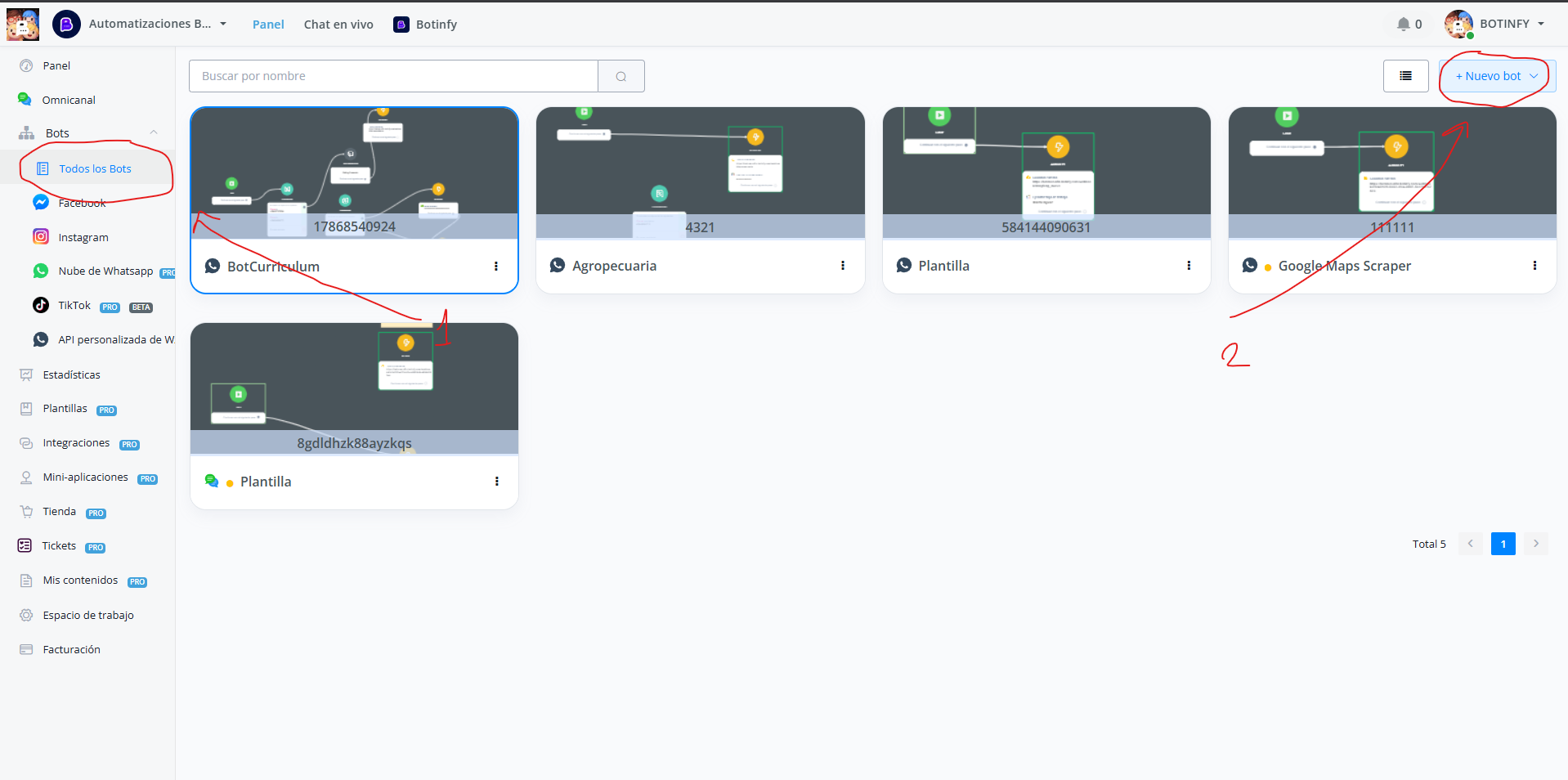
Task: Click the Mini-aplicaciones sidebar icon
Action: (x=26, y=477)
